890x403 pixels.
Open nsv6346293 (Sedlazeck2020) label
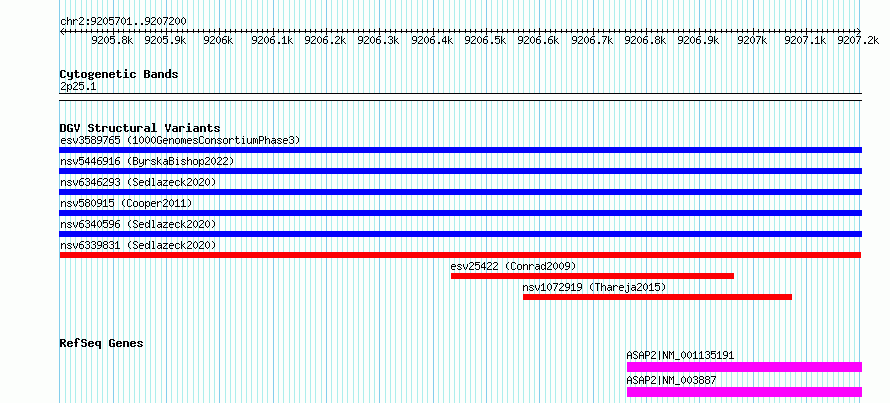coord(138,182)
